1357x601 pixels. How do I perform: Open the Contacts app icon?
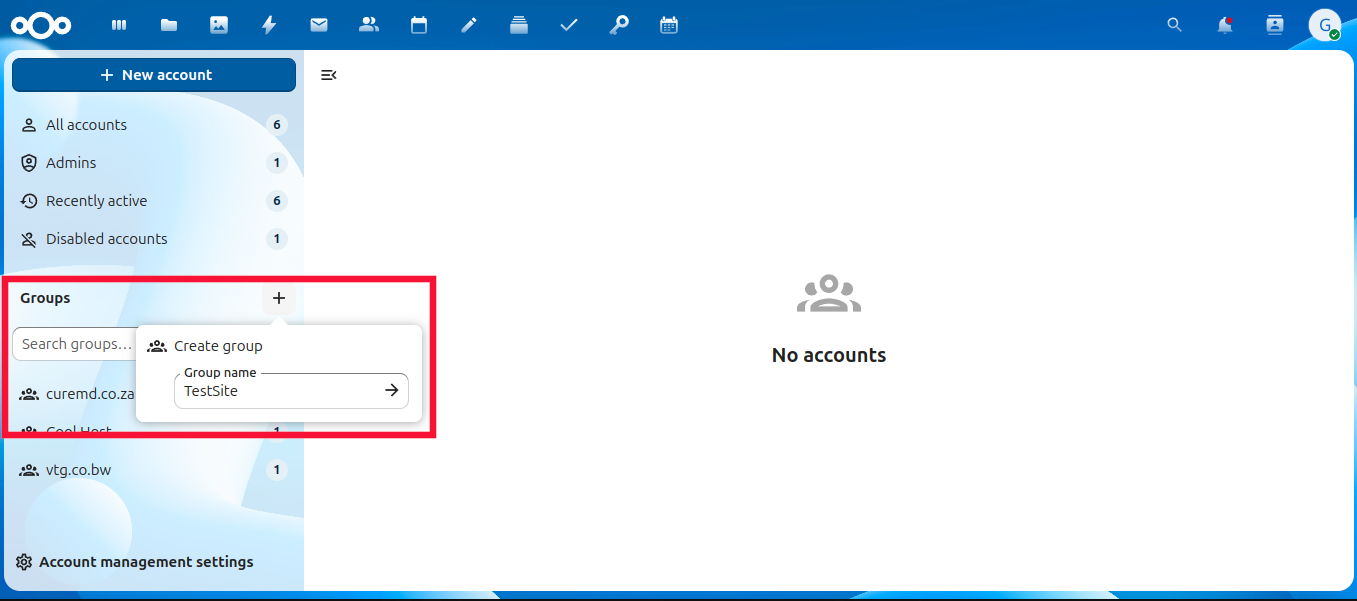[x=369, y=25]
